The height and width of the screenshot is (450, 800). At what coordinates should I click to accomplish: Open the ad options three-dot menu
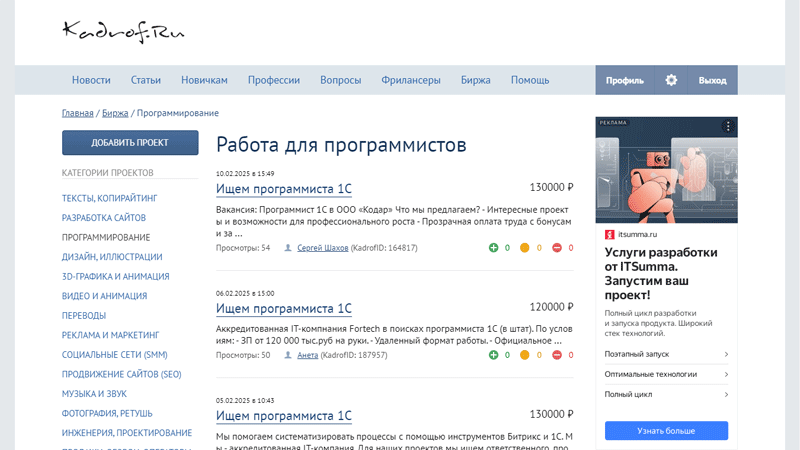coord(728,127)
